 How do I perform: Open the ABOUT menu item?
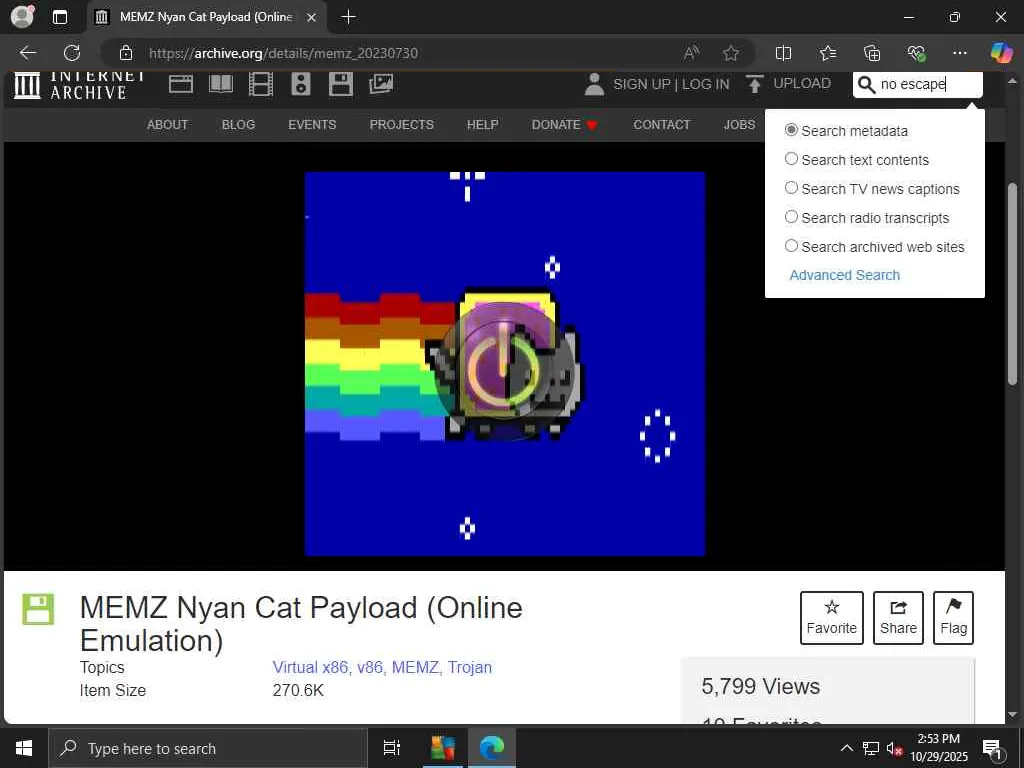coord(167,125)
